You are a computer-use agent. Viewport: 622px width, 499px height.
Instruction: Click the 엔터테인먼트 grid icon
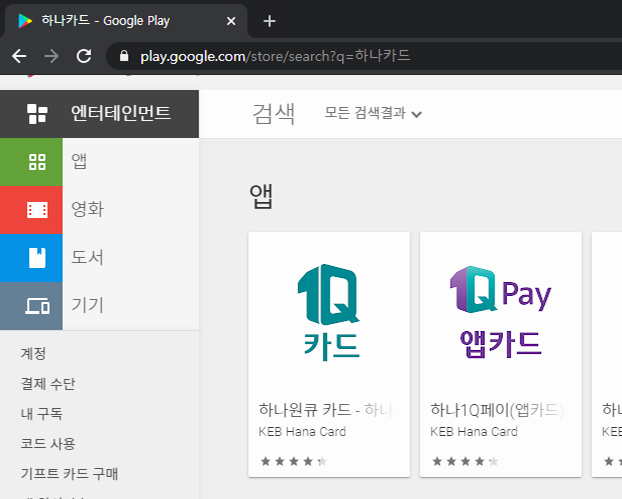pos(37,113)
